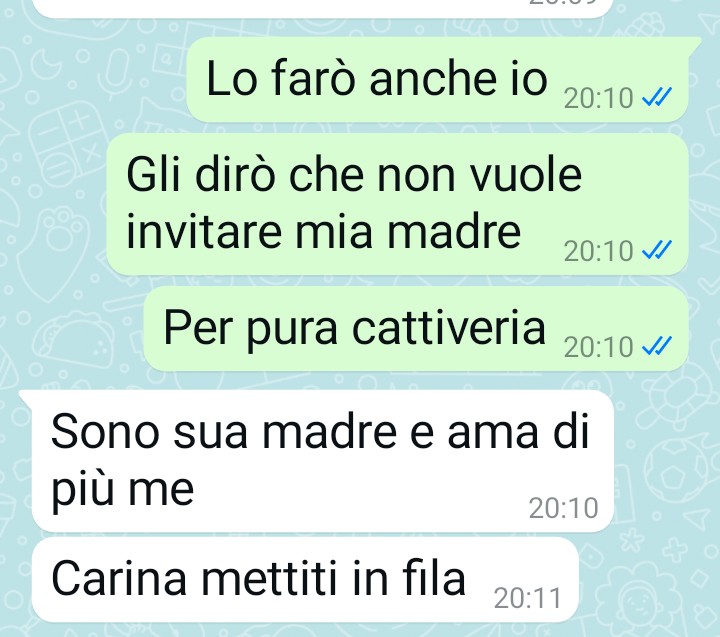Tap the blue read checkmarks on 'Lo farò anche io'
Screen dimensions: 720x637
pyautogui.click(x=657, y=97)
